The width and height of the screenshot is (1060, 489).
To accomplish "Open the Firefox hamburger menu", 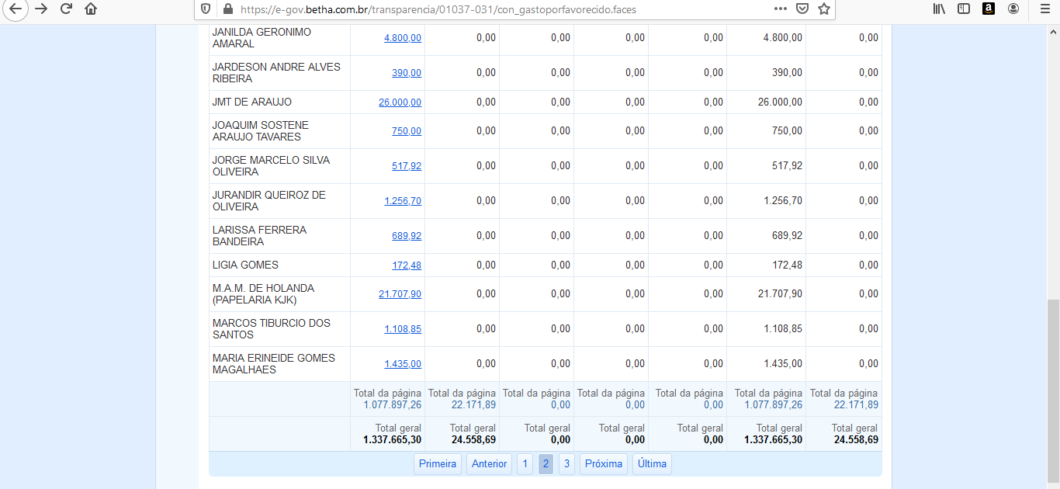I will [1044, 9].
